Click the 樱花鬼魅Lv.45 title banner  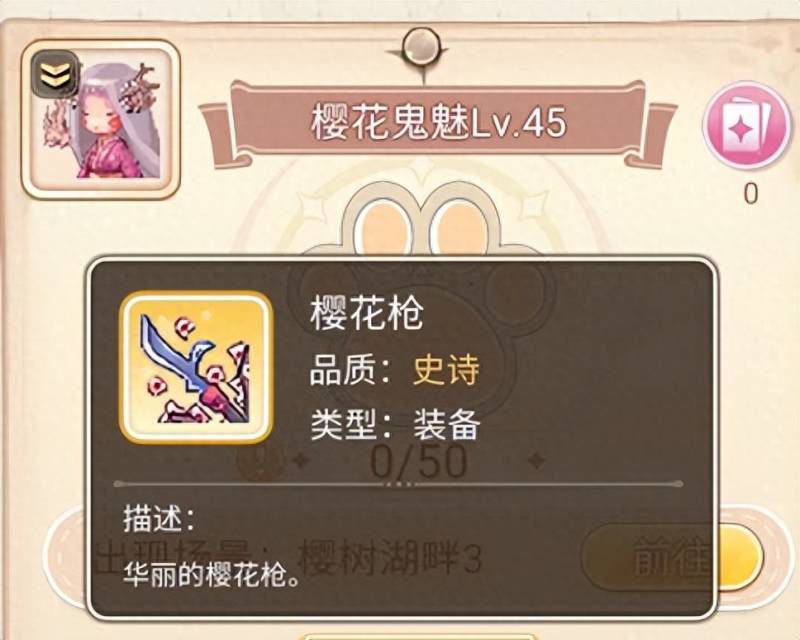(x=437, y=123)
